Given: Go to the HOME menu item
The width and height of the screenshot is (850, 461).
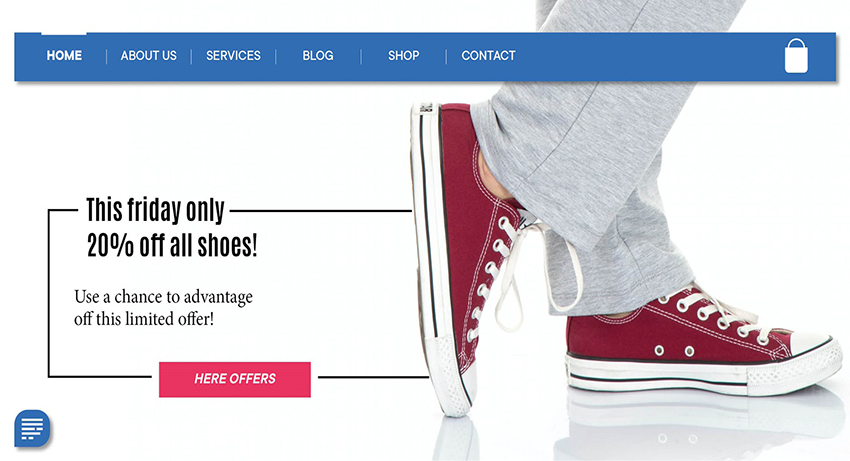Looking at the screenshot, I should [64, 55].
